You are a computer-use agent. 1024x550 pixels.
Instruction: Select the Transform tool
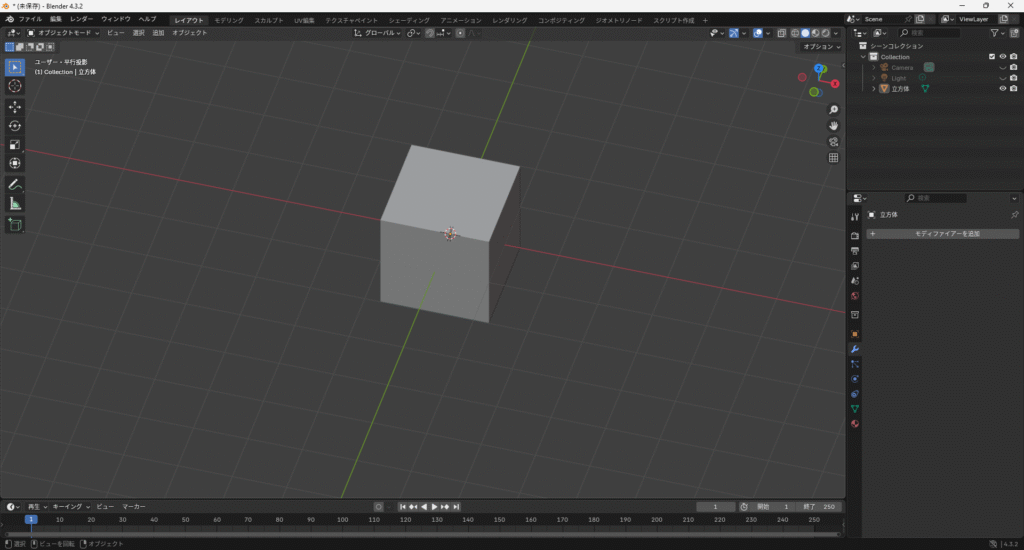point(14,163)
